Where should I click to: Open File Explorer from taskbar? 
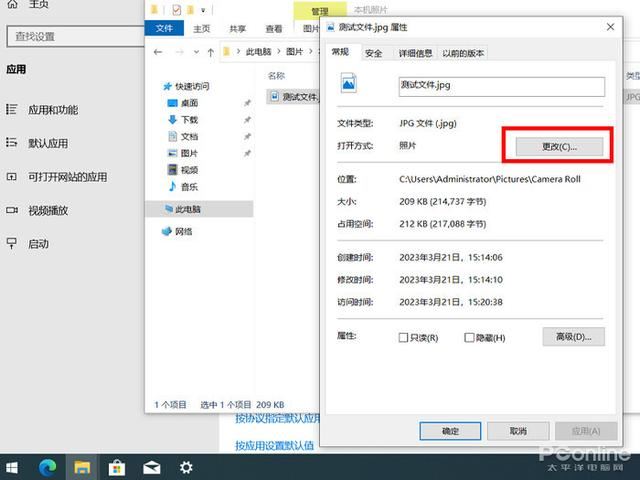pos(82,467)
